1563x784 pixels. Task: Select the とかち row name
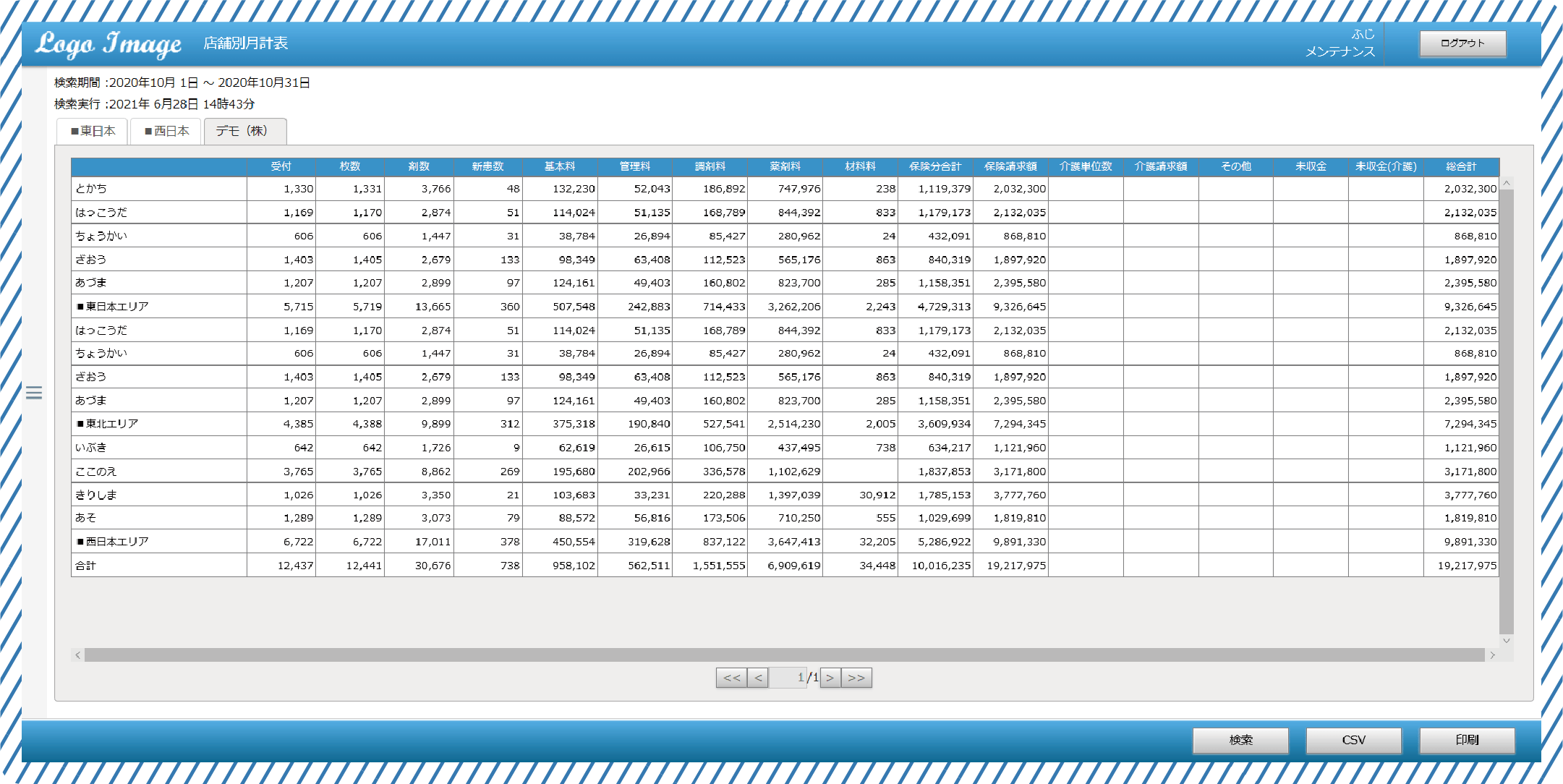pos(91,189)
